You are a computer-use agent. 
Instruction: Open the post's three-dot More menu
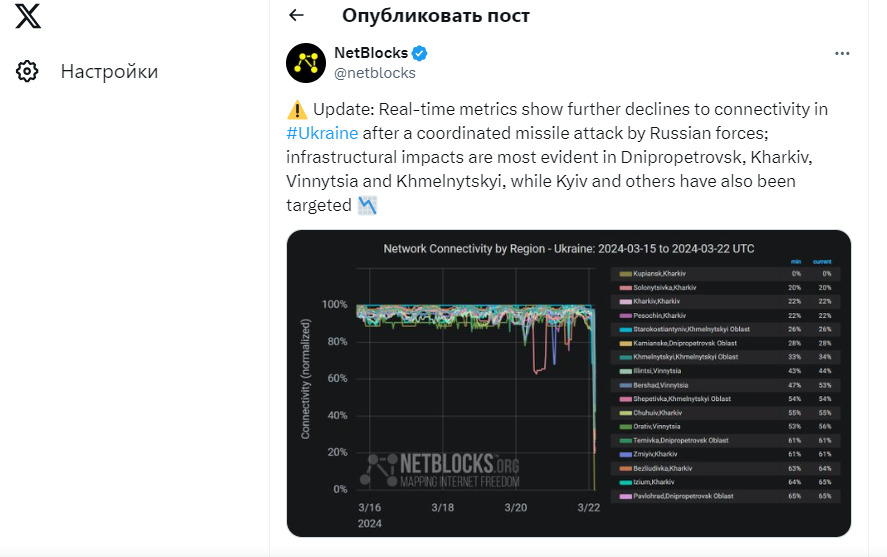pyautogui.click(x=843, y=53)
